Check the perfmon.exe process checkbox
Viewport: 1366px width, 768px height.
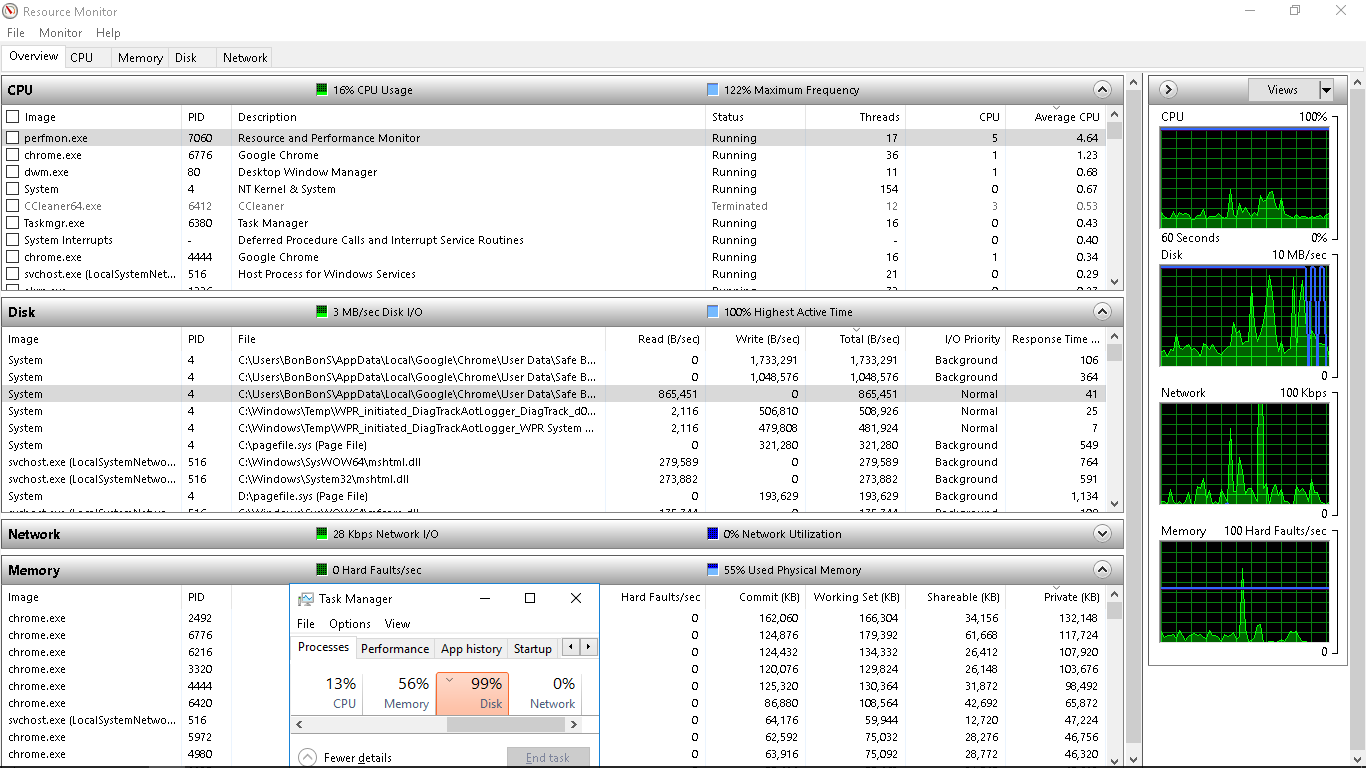13,138
